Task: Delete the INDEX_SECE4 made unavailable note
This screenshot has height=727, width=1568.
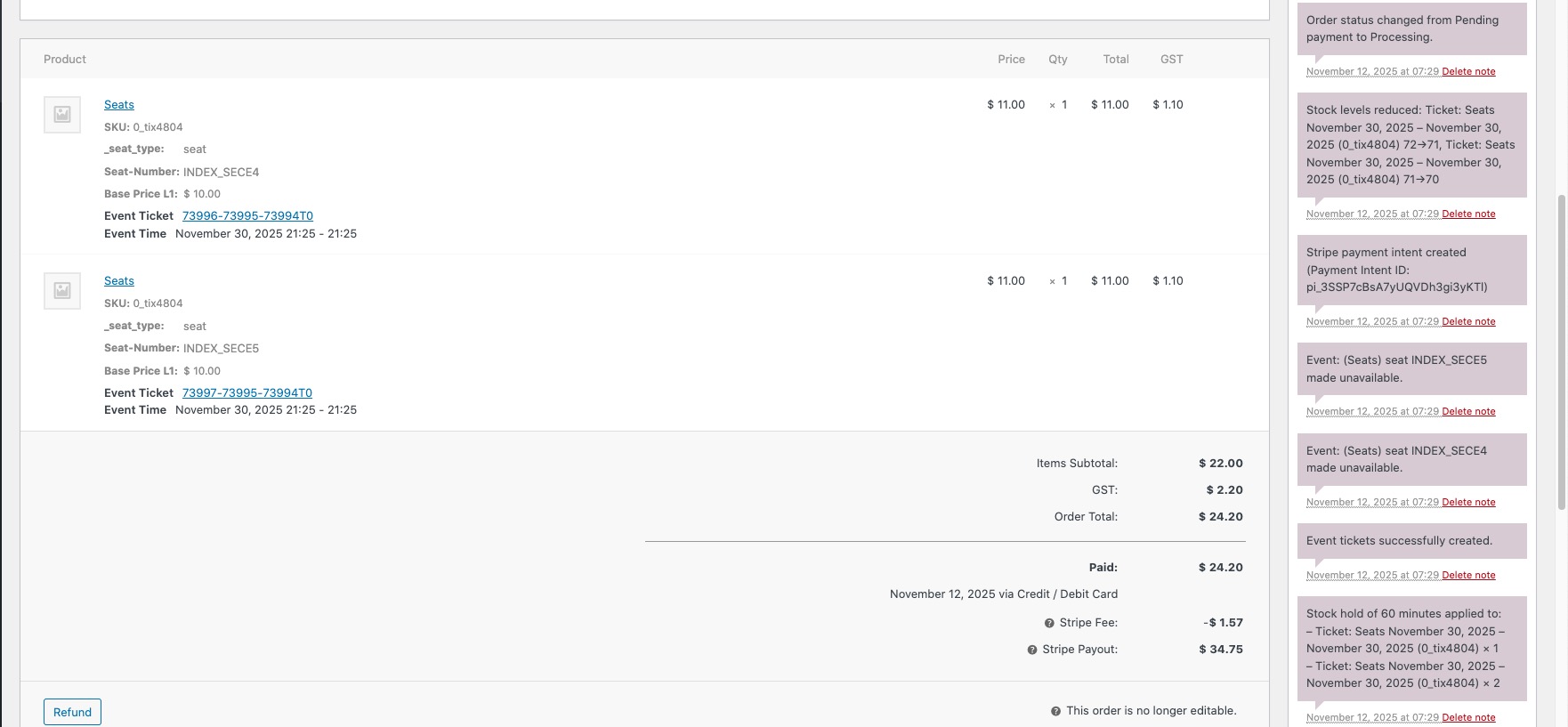Action: click(1468, 503)
